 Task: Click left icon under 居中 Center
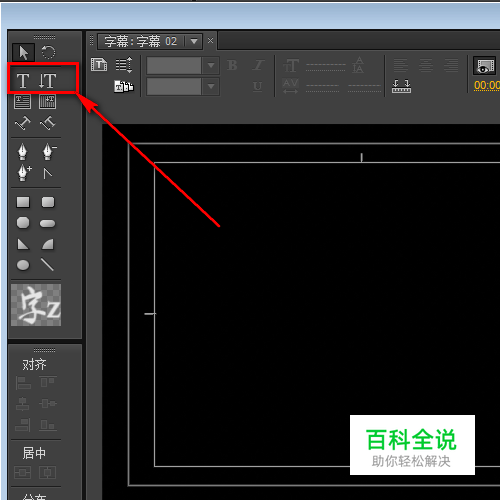click(x=22, y=472)
